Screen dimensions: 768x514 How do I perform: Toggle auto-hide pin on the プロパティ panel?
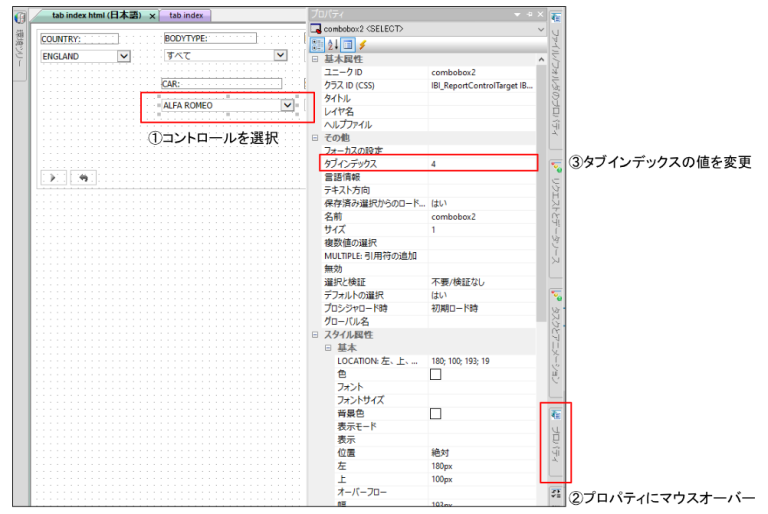tap(529, 15)
